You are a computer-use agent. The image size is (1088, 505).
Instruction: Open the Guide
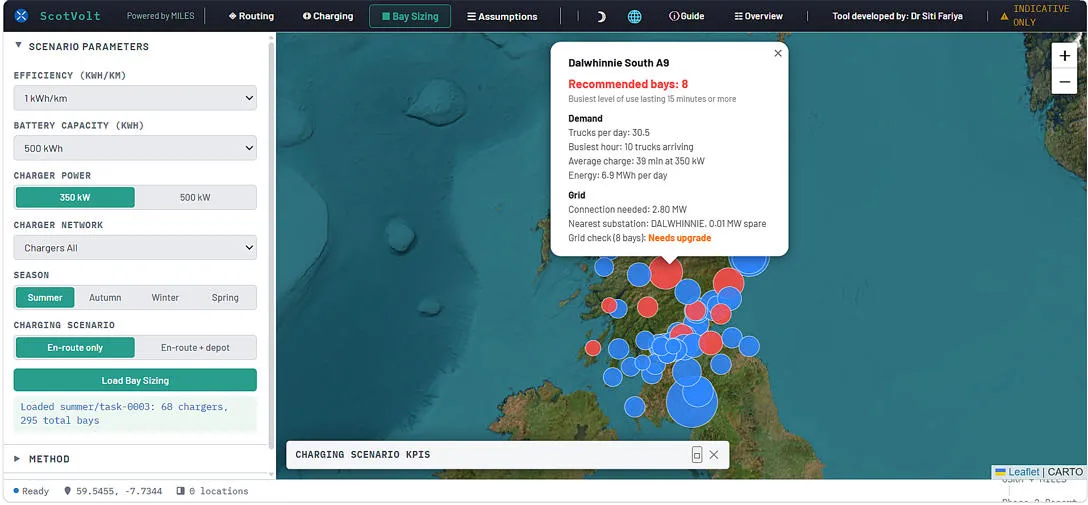(686, 16)
